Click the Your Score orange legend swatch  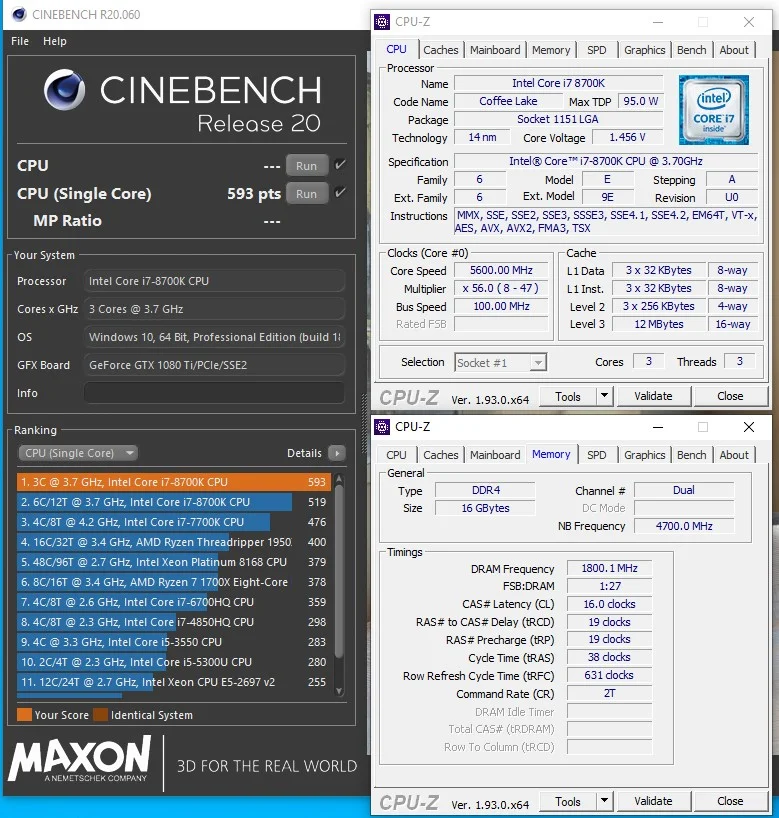(x=24, y=715)
